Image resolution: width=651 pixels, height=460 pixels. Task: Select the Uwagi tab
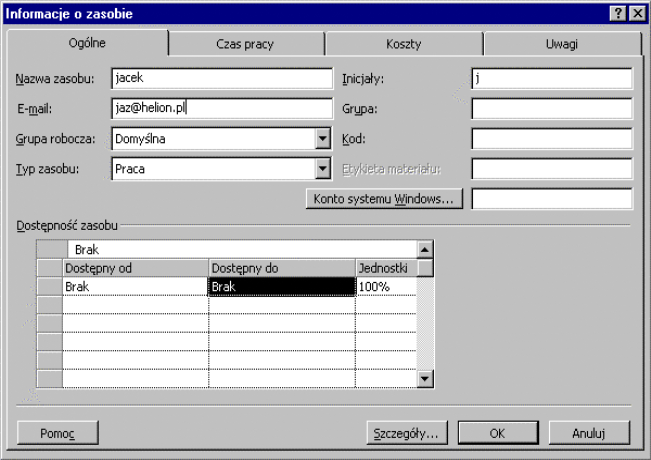coord(561,44)
